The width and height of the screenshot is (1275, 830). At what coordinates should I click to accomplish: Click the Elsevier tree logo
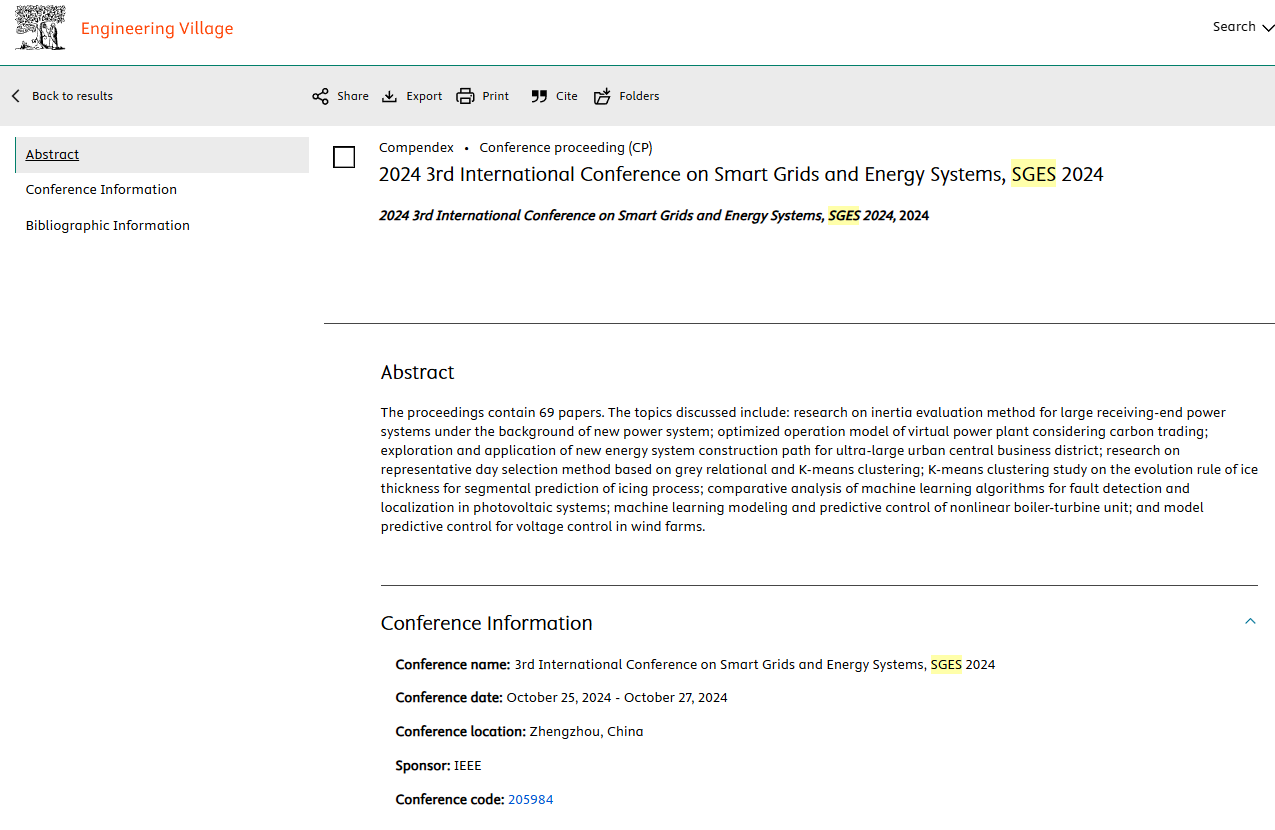pos(41,28)
